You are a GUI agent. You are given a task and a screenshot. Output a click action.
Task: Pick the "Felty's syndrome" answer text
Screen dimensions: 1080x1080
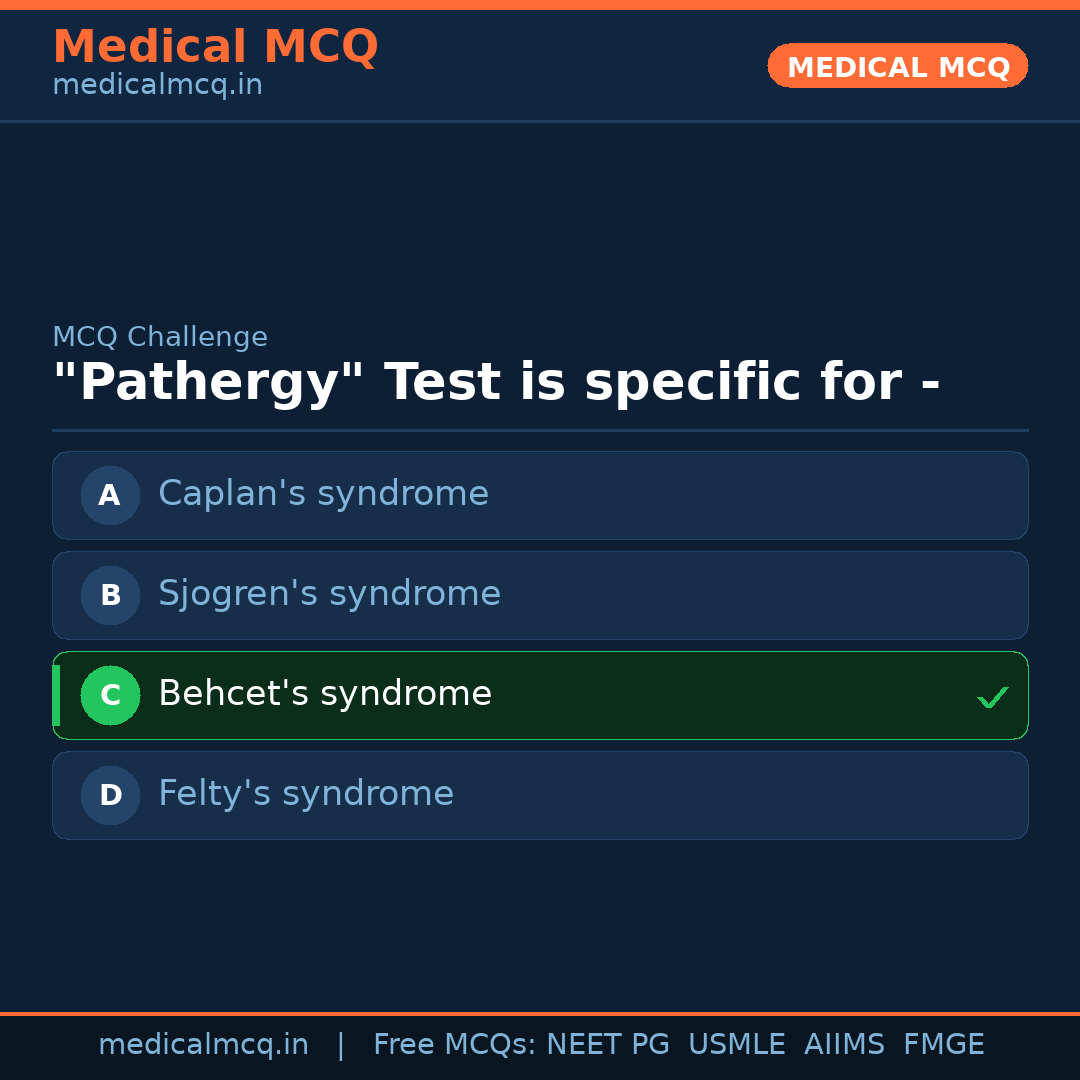coord(306,794)
